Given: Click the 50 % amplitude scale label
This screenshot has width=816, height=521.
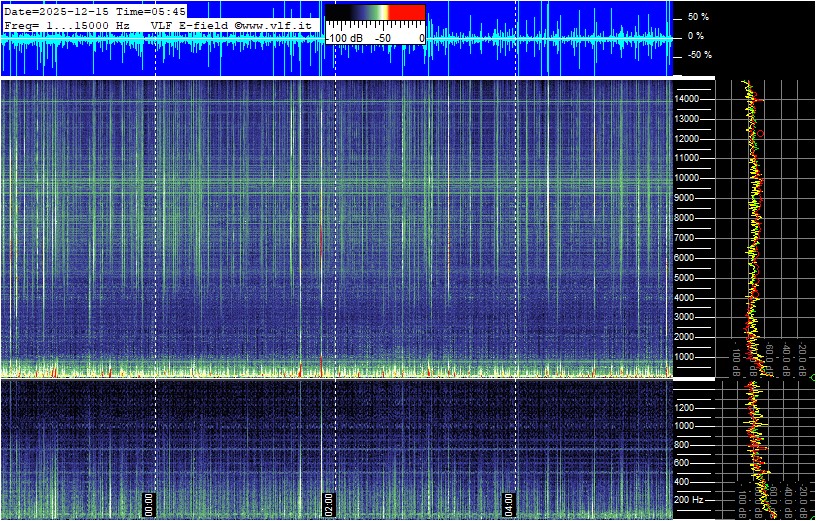Looking at the screenshot, I should pyautogui.click(x=697, y=17).
